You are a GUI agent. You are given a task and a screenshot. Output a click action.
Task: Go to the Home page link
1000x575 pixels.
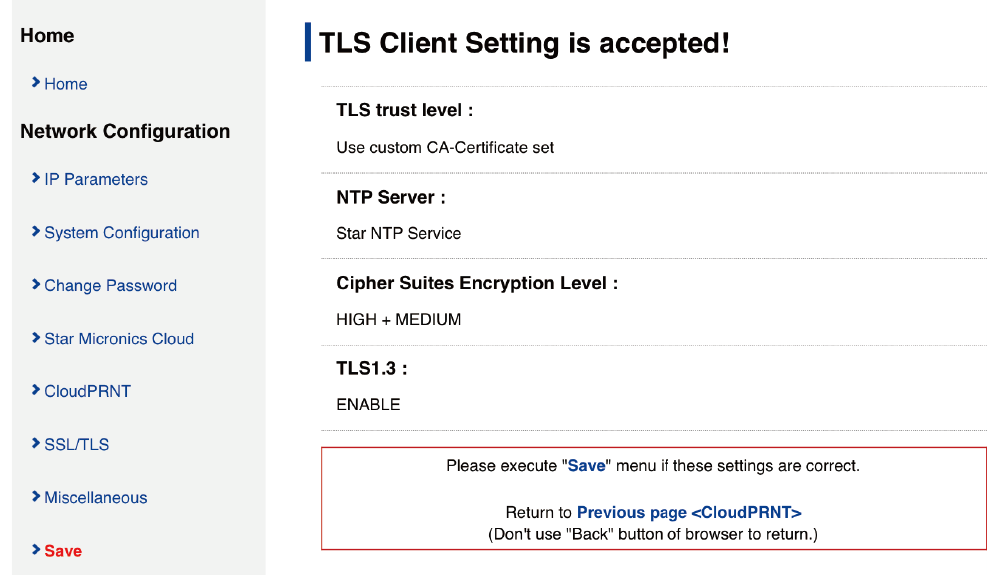pyautogui.click(x=66, y=84)
